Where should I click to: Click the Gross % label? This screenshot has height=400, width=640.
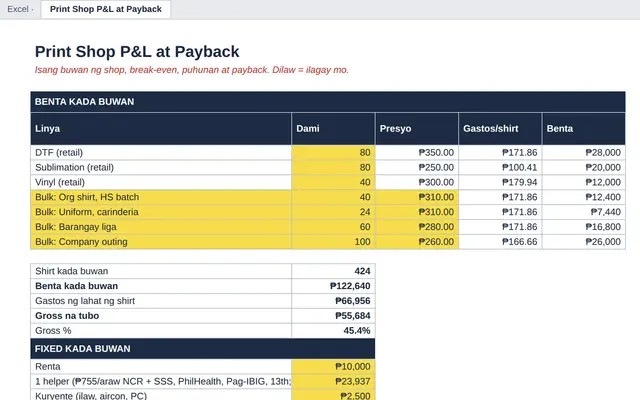click(161, 331)
